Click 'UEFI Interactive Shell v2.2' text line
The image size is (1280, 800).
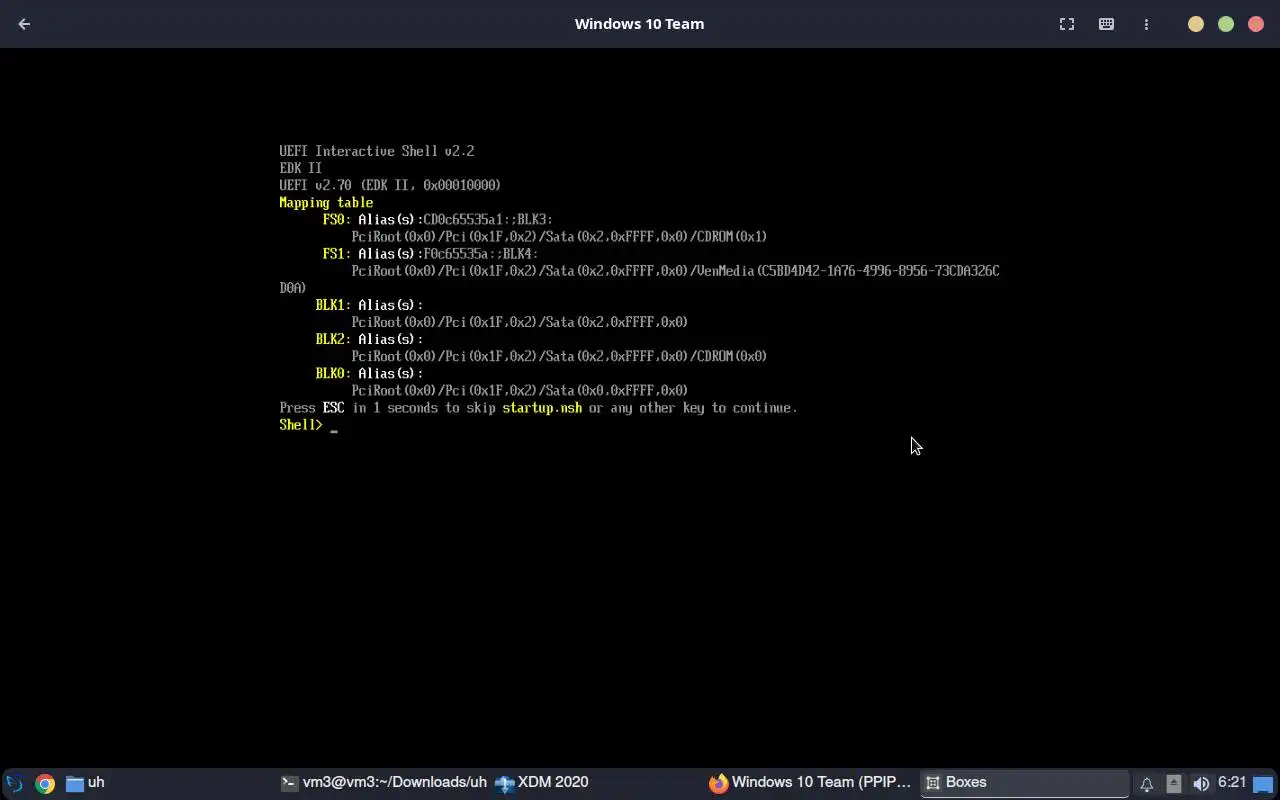(x=377, y=151)
